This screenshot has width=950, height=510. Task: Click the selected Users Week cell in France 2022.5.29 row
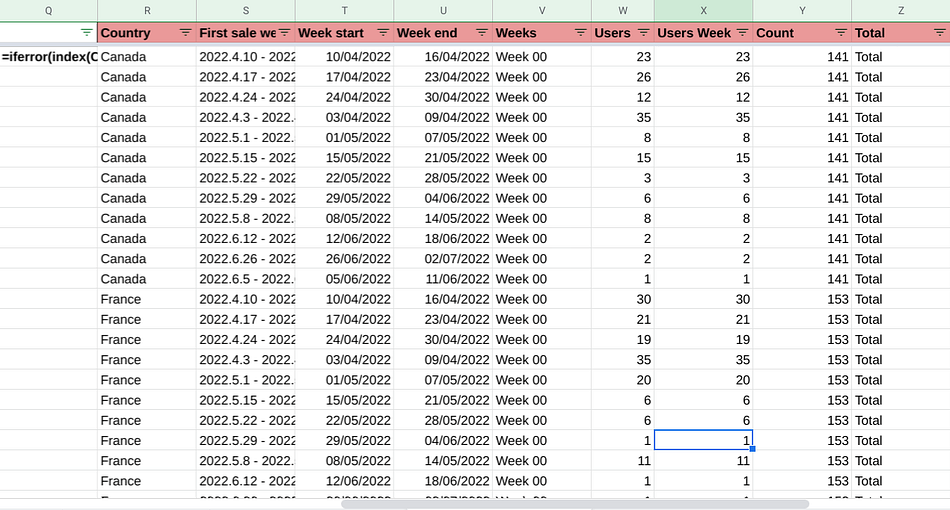(703, 440)
